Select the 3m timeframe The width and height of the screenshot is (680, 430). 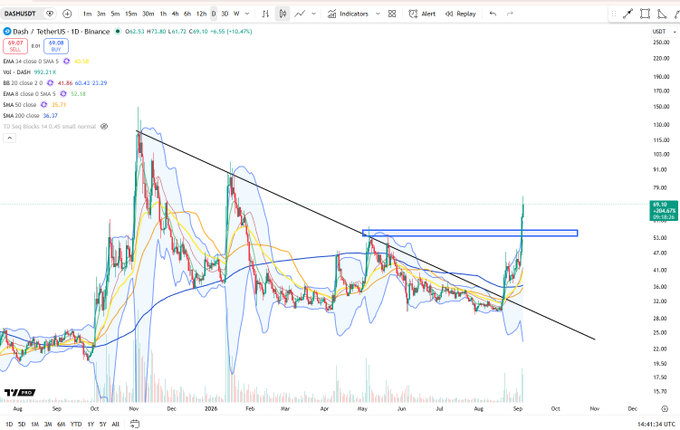click(x=101, y=14)
